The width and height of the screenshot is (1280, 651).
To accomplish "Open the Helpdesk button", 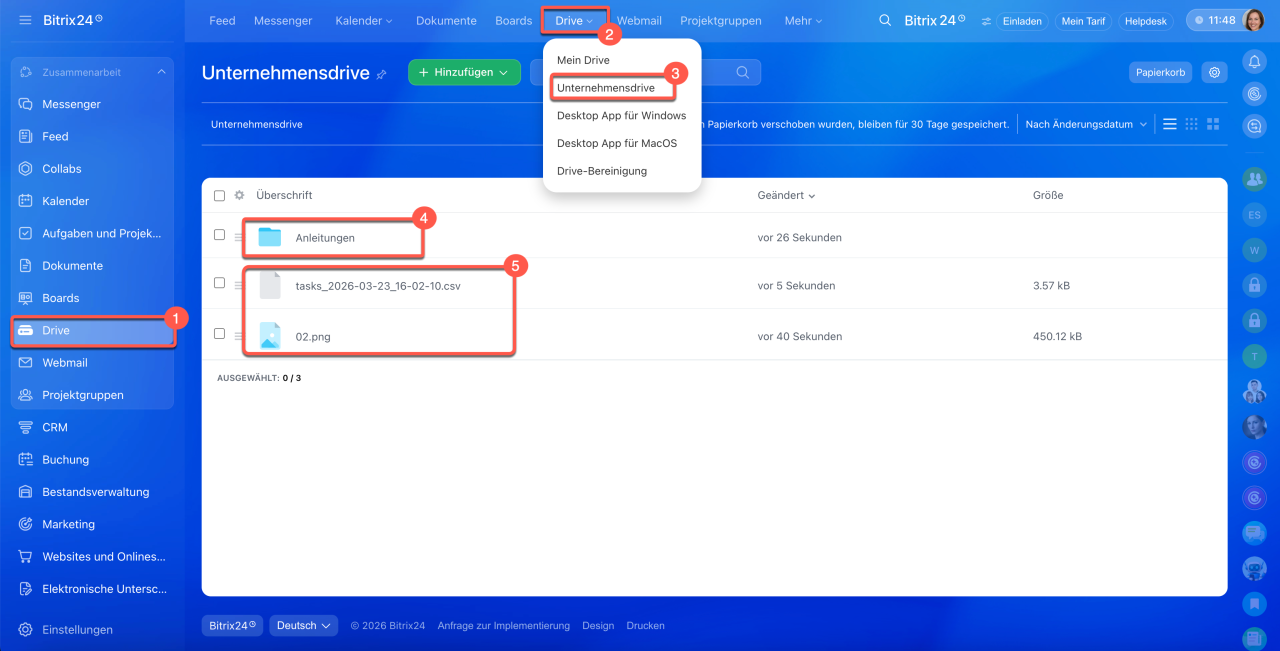I will (1146, 21).
